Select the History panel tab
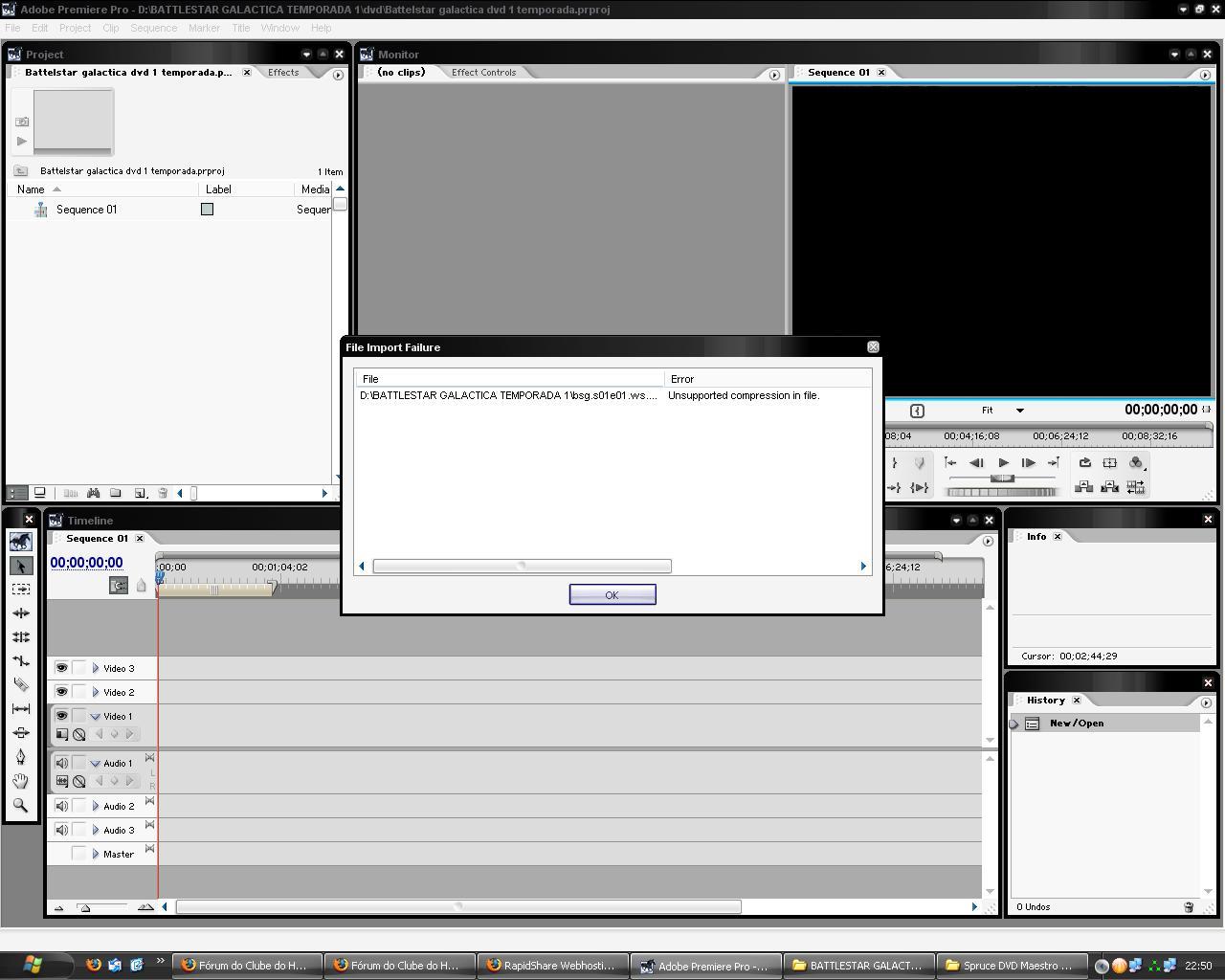Image resolution: width=1225 pixels, height=980 pixels. tap(1046, 700)
